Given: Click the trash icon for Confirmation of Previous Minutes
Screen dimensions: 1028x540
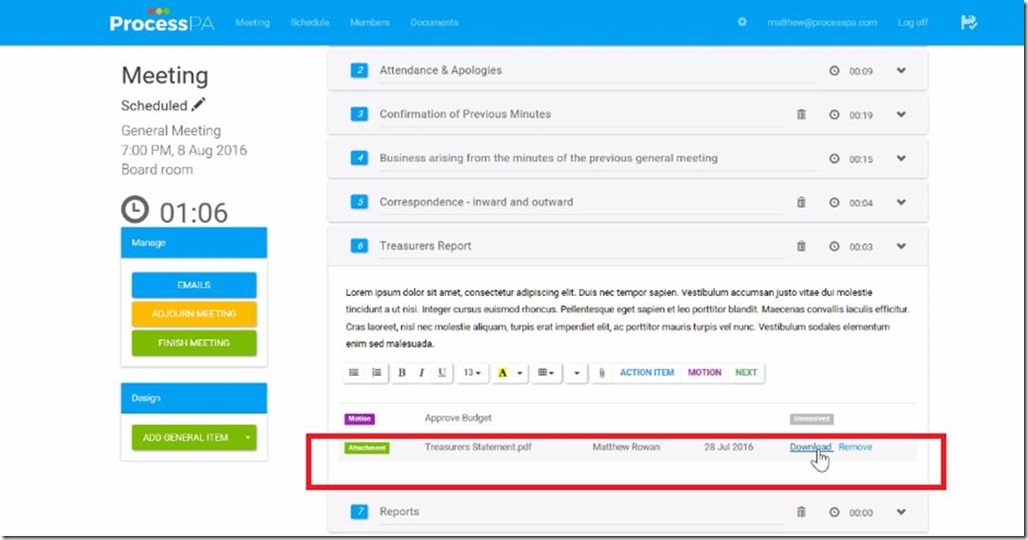Looking at the screenshot, I should [x=801, y=115].
